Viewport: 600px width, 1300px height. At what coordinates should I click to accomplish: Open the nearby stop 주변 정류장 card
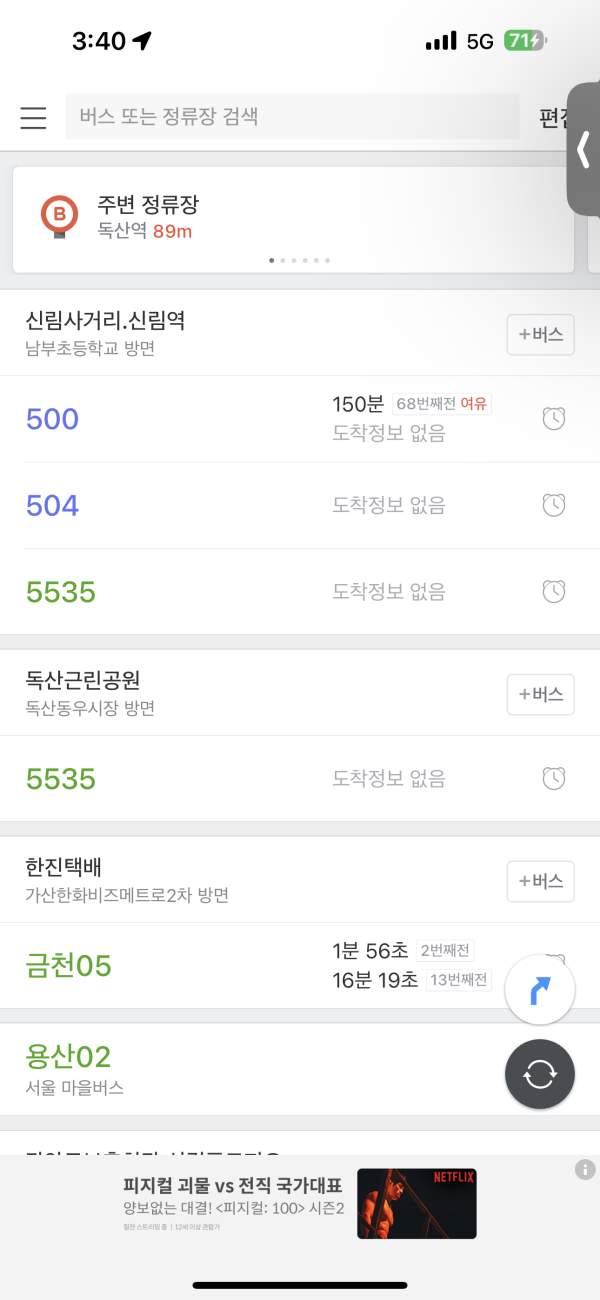point(293,220)
